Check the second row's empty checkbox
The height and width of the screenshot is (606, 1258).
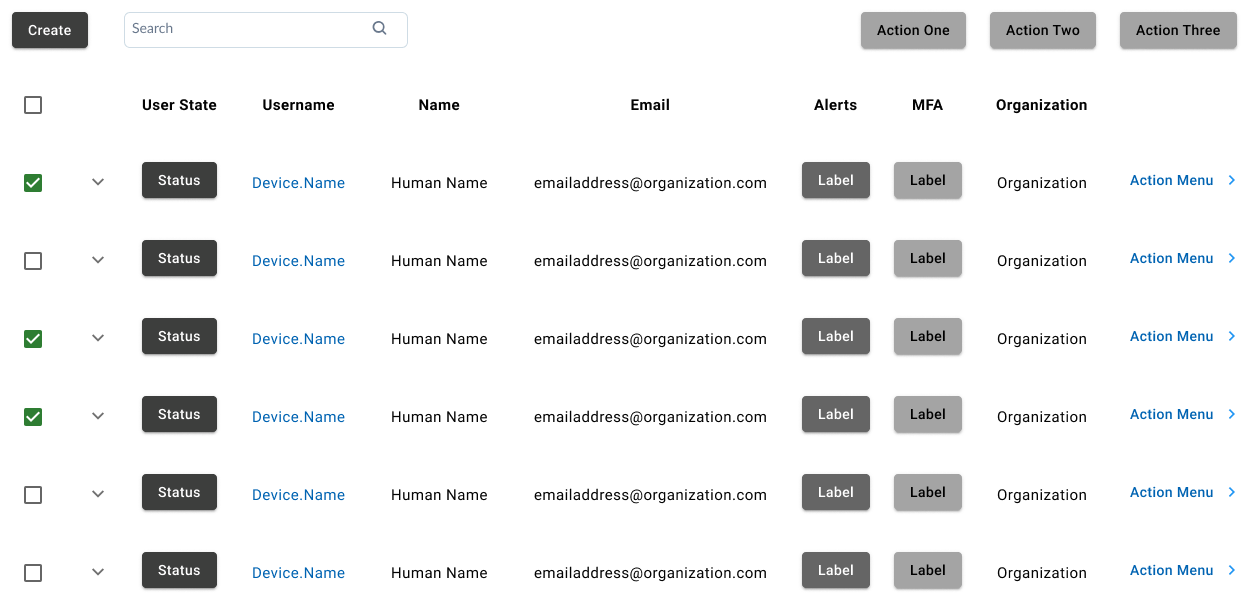click(x=33, y=261)
